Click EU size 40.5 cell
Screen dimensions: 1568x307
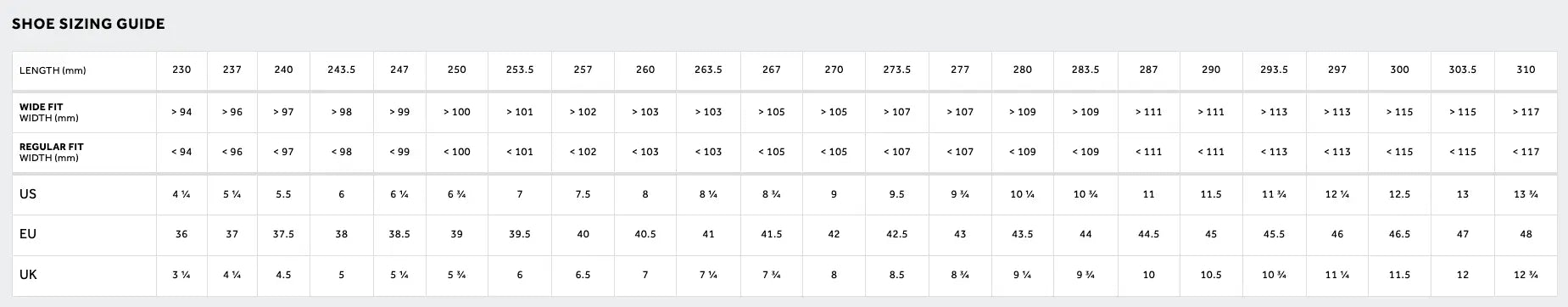point(645,234)
